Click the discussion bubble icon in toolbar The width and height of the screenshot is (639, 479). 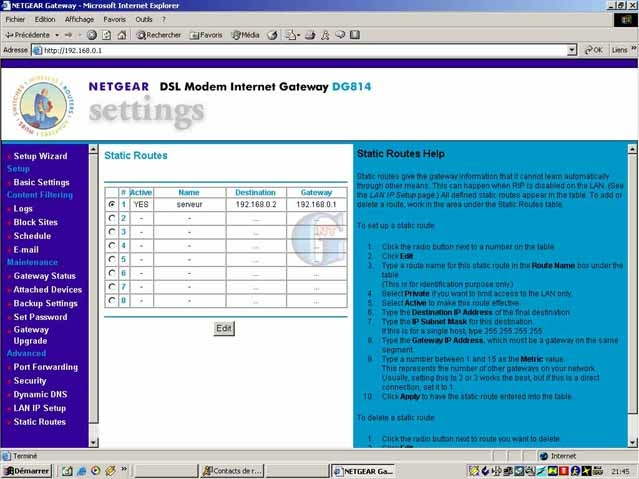pyautogui.click(x=340, y=35)
